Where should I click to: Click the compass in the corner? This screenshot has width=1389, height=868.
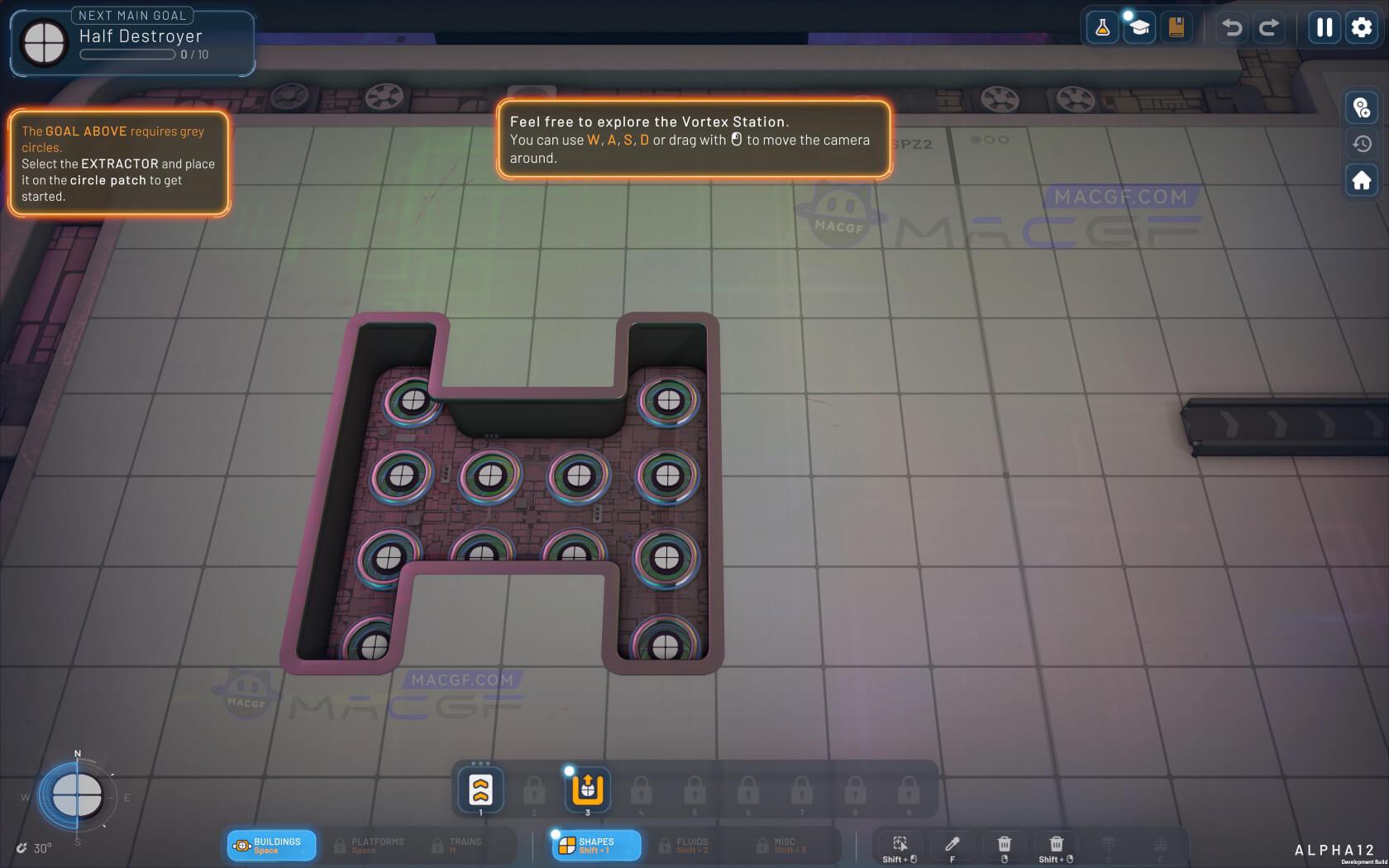click(x=77, y=797)
